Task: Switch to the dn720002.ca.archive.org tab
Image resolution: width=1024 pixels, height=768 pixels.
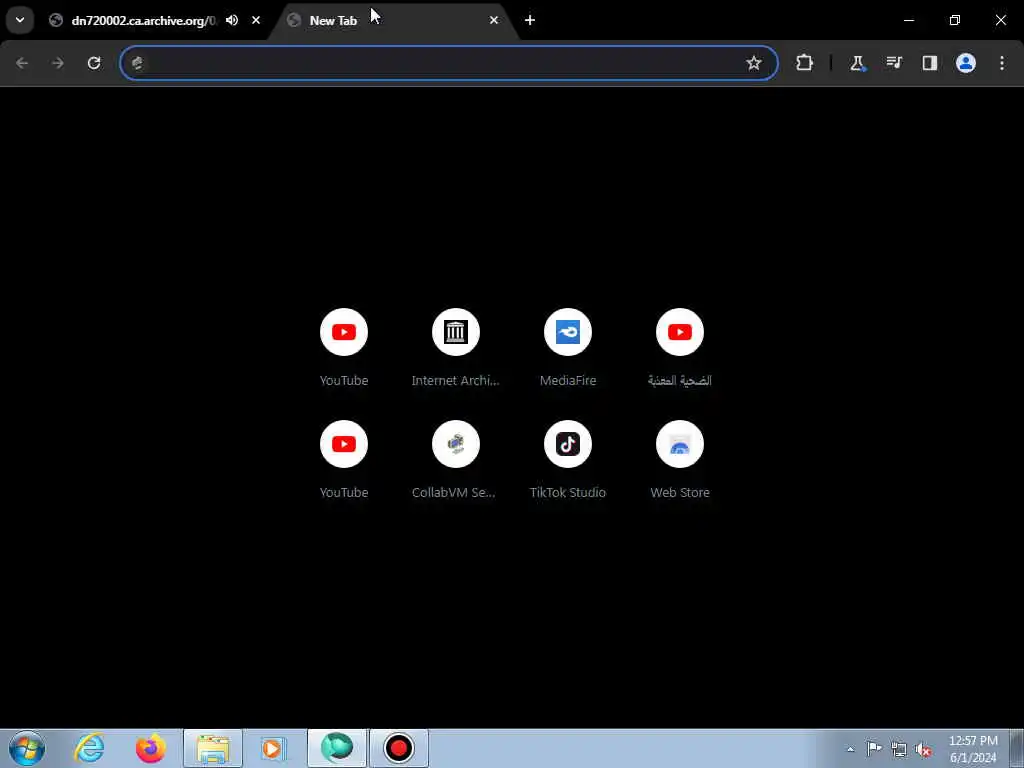Action: click(x=142, y=20)
